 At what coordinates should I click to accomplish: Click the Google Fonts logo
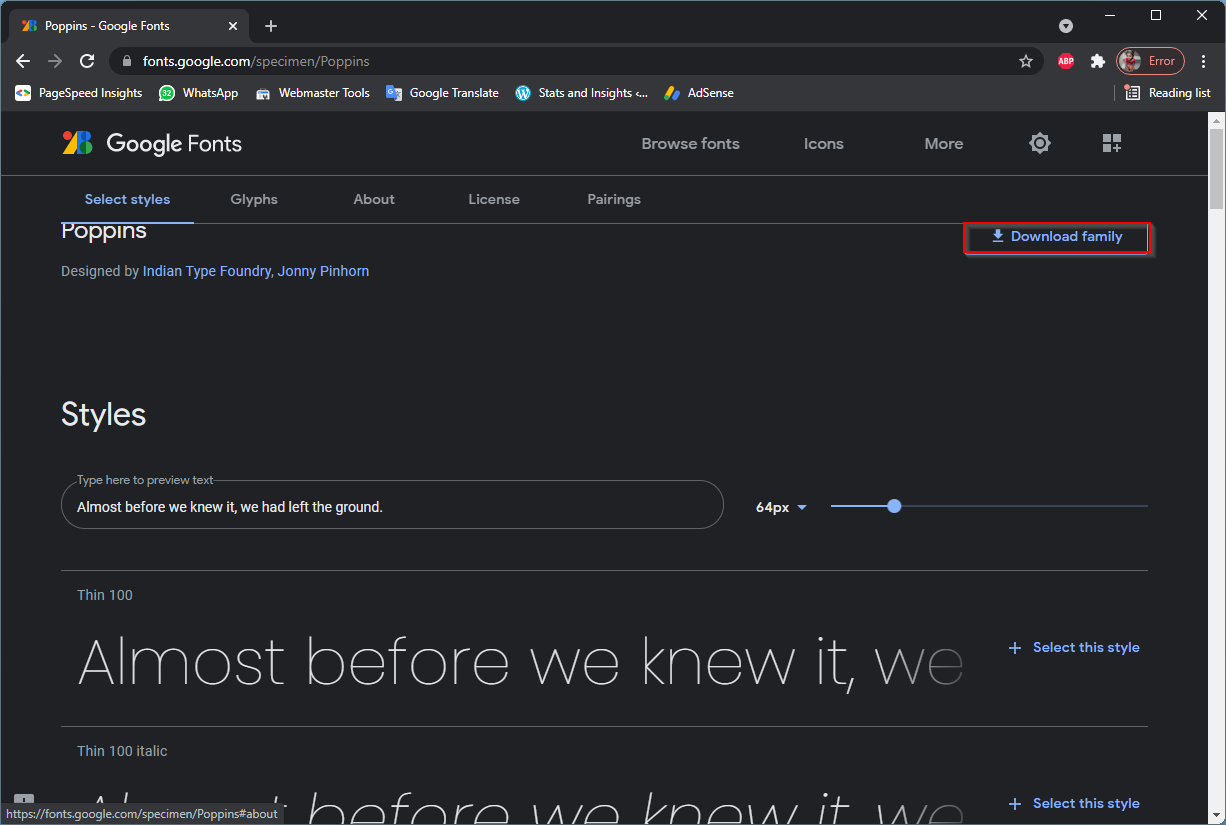[x=152, y=143]
